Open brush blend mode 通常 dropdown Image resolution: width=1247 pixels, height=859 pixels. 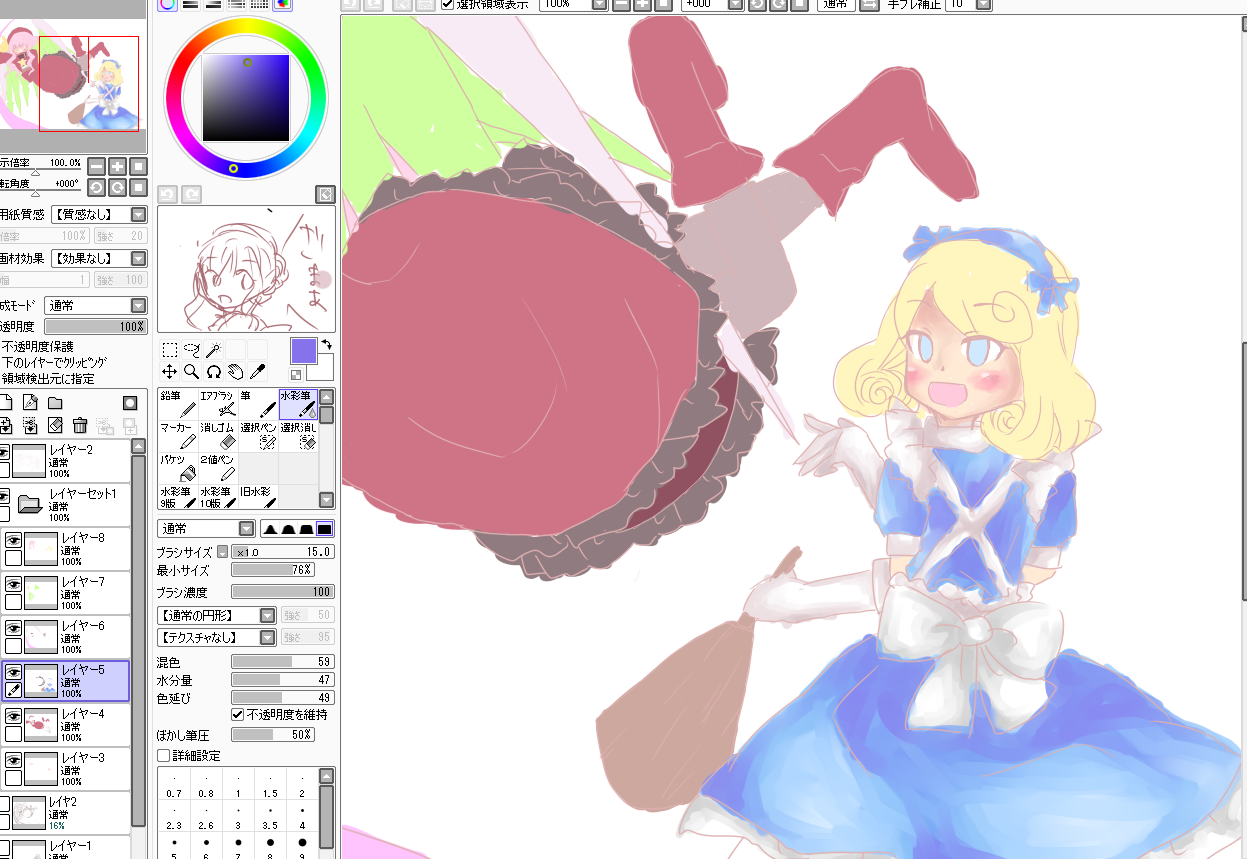206,529
